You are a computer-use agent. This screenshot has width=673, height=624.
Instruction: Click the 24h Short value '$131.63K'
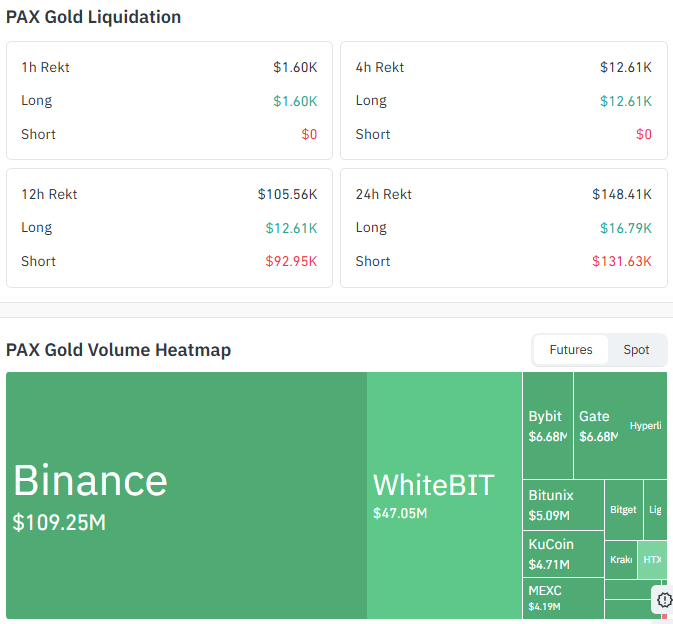(x=622, y=261)
